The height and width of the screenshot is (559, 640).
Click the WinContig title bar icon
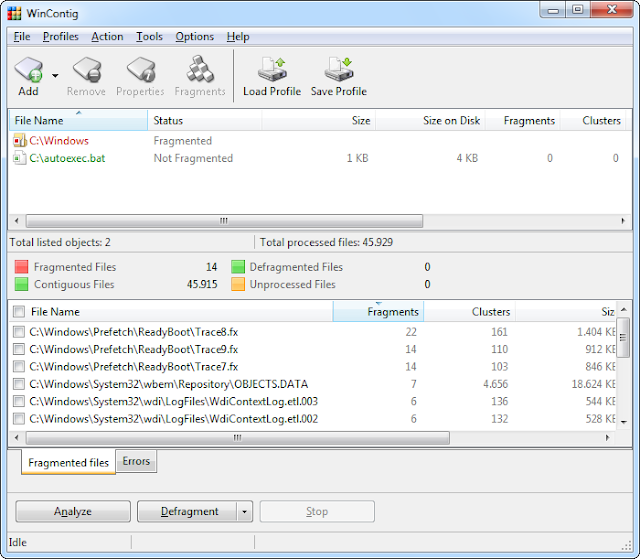tap(14, 13)
